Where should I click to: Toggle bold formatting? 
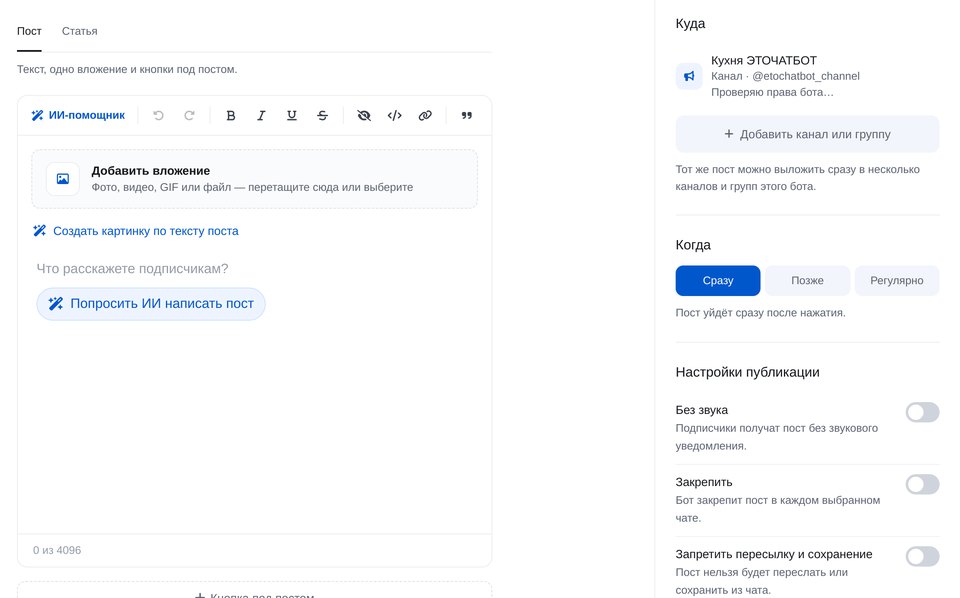click(x=231, y=115)
